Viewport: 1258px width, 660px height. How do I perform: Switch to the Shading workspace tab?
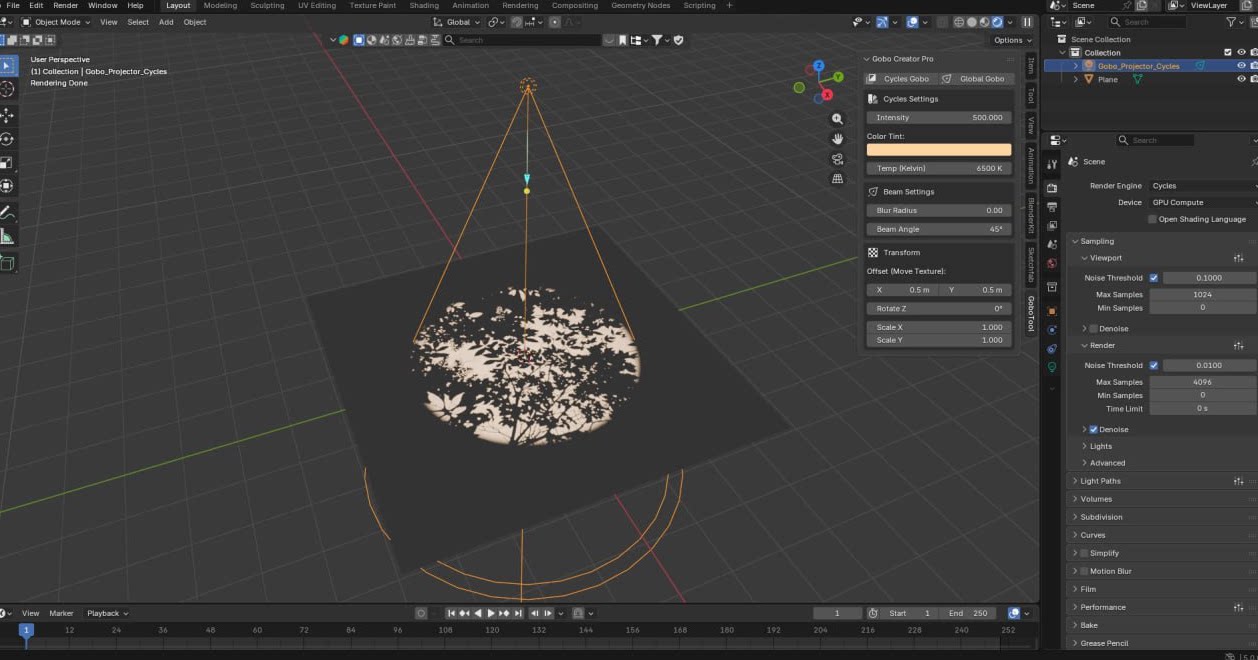(x=423, y=6)
